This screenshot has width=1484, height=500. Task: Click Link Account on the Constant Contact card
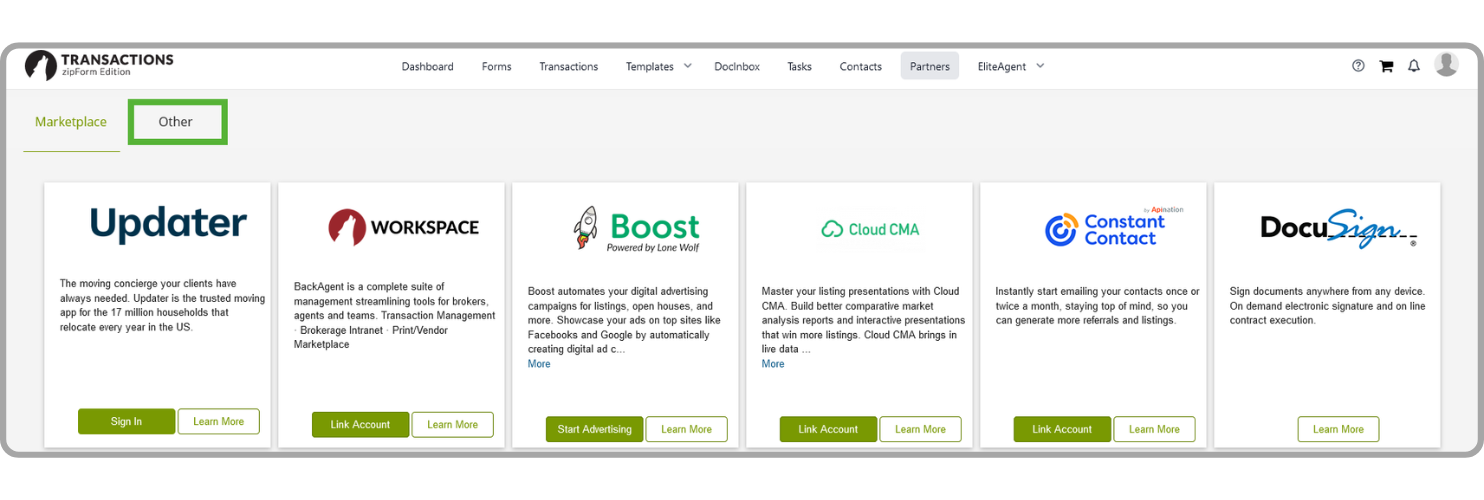coord(1062,429)
